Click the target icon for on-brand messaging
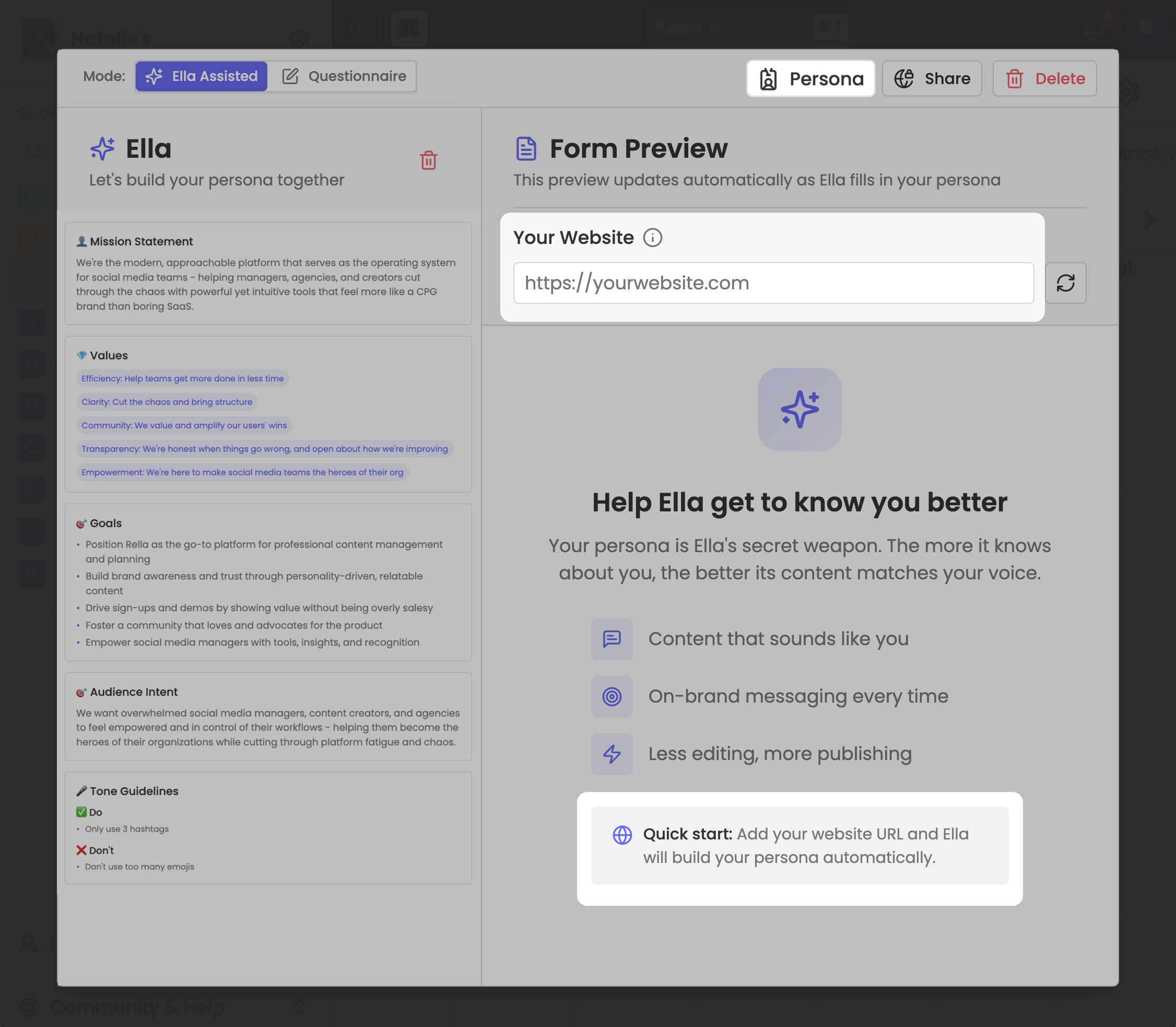This screenshot has height=1027, width=1176. tap(612, 696)
